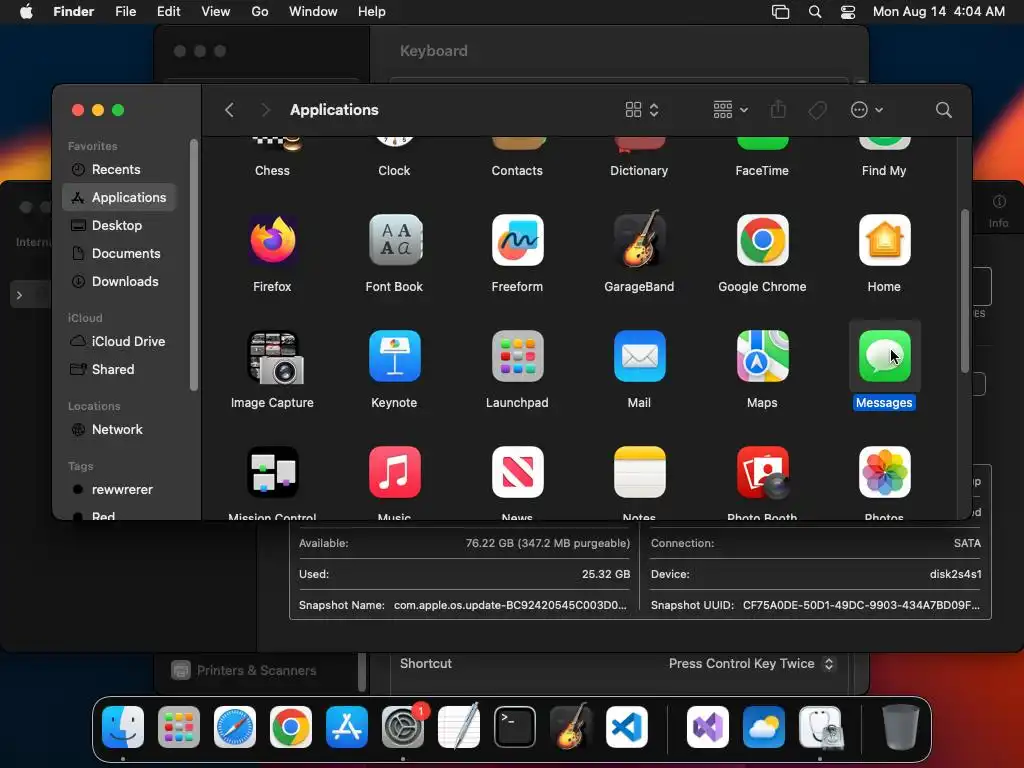The image size is (1024, 768).
Task: Open App Store from the Dock
Action: click(347, 727)
